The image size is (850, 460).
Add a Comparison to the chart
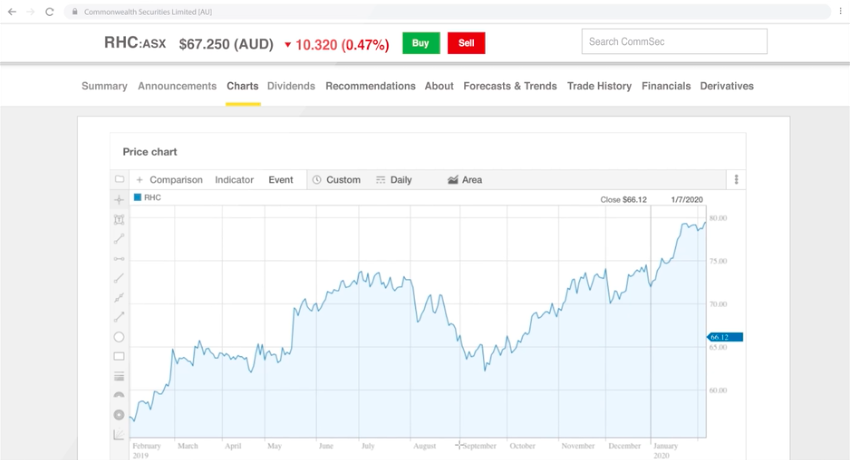pos(169,180)
